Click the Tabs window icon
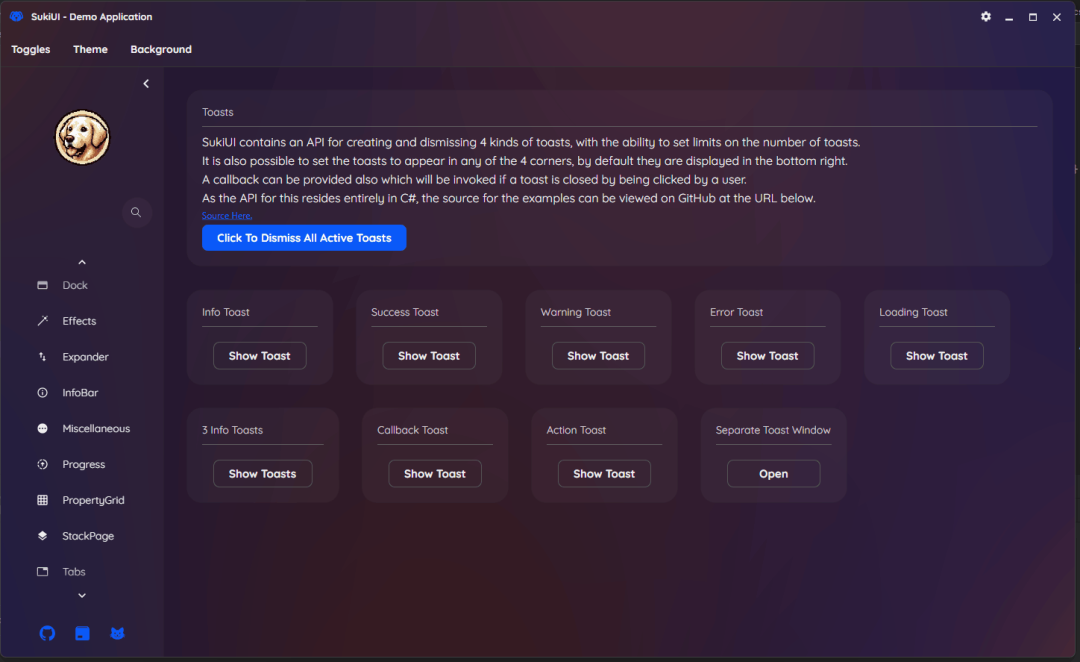1080x662 pixels. point(43,572)
